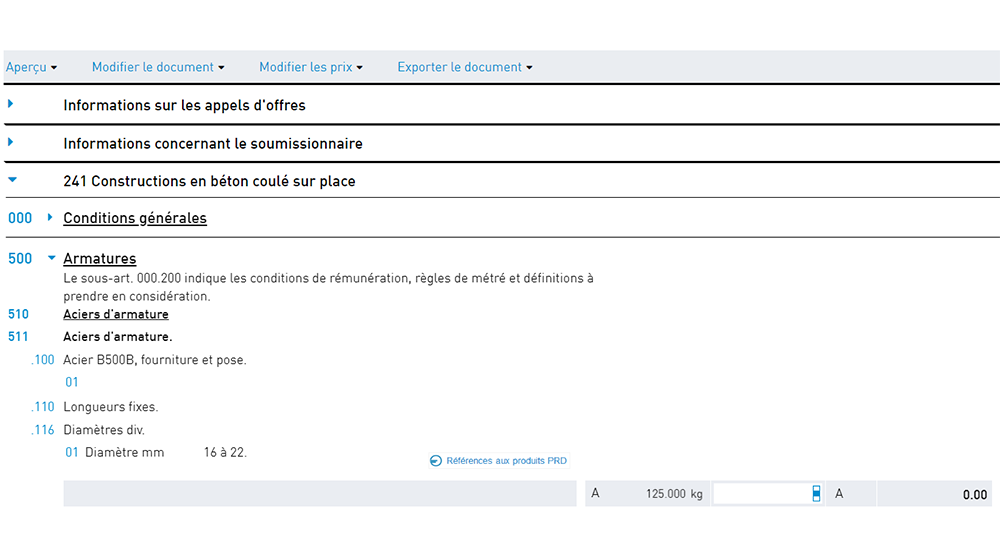The width and height of the screenshot is (1000, 558).
Task: Open the Armatures heading link
Action: pyautogui.click(x=99, y=258)
